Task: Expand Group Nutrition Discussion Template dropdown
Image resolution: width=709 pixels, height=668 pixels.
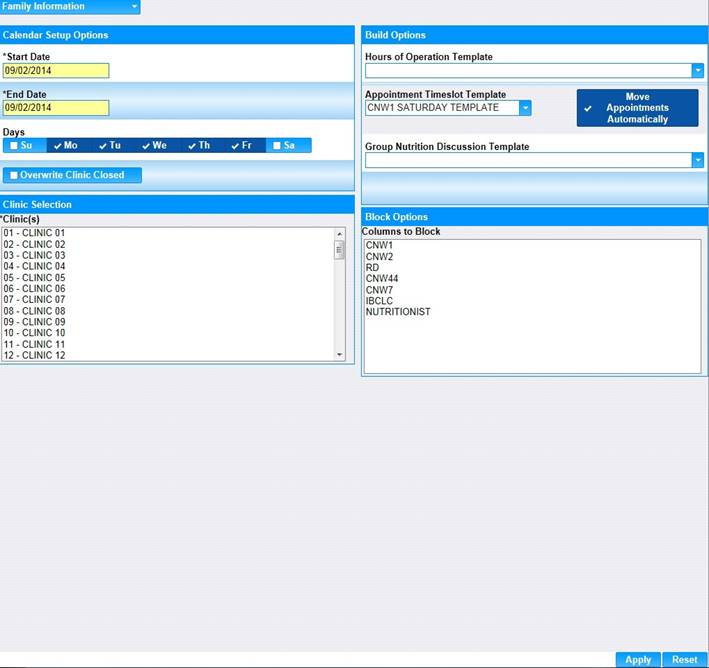Action: (x=697, y=160)
